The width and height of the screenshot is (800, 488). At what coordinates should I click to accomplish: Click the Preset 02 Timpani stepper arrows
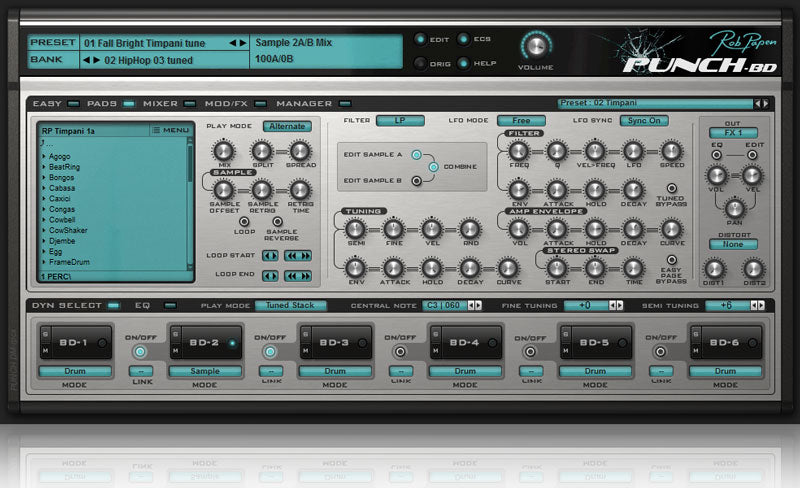761,104
